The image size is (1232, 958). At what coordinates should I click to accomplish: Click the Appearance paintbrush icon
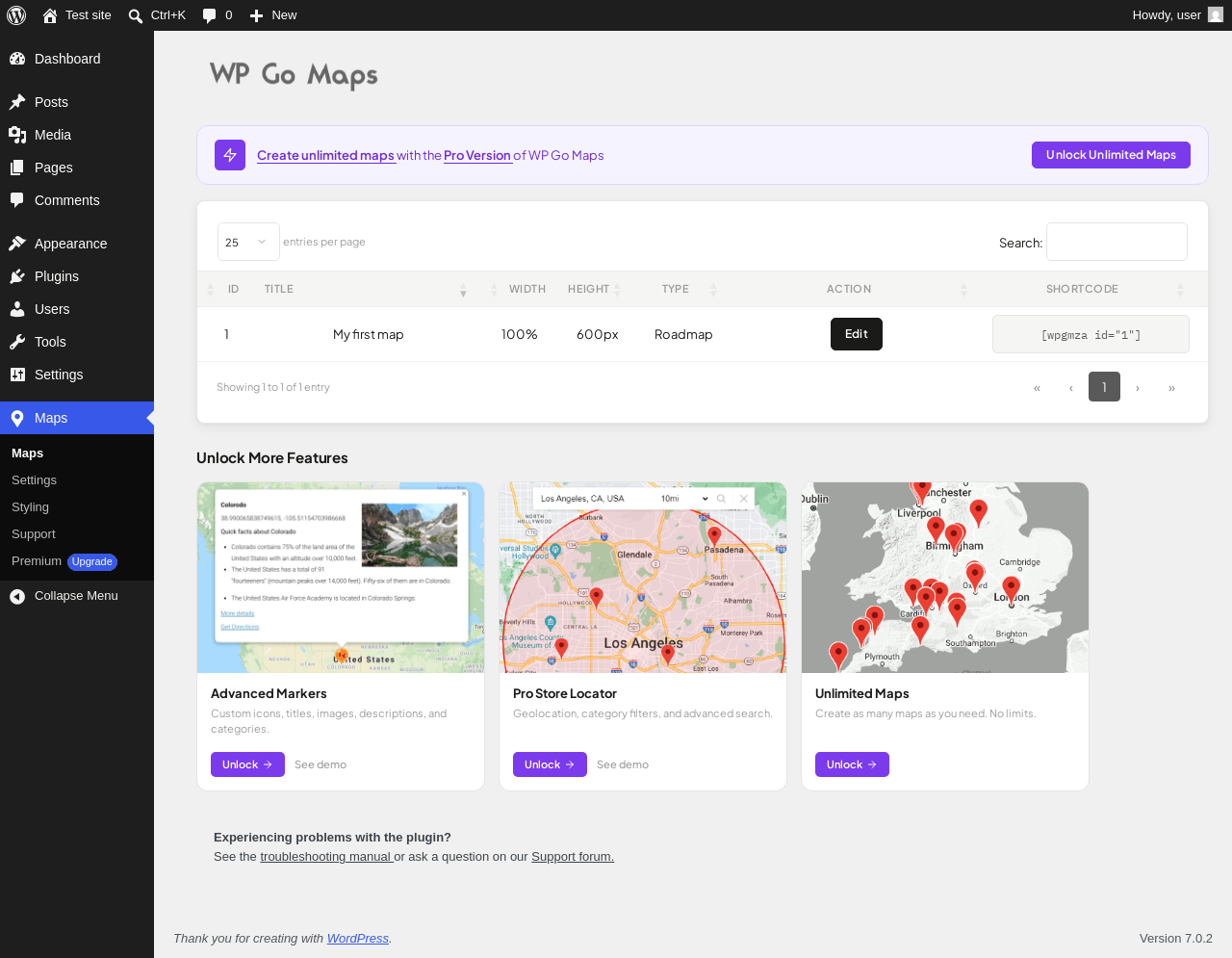17,244
